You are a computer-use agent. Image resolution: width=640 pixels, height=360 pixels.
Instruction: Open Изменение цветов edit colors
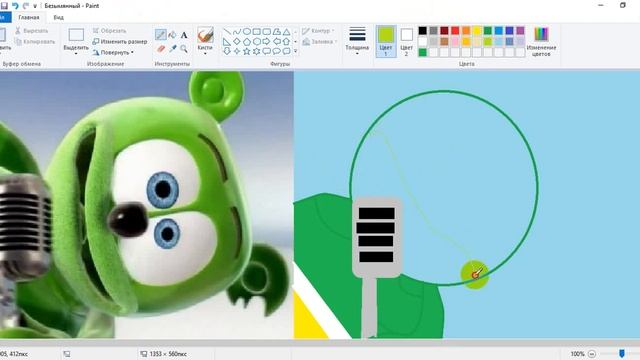pos(541,41)
